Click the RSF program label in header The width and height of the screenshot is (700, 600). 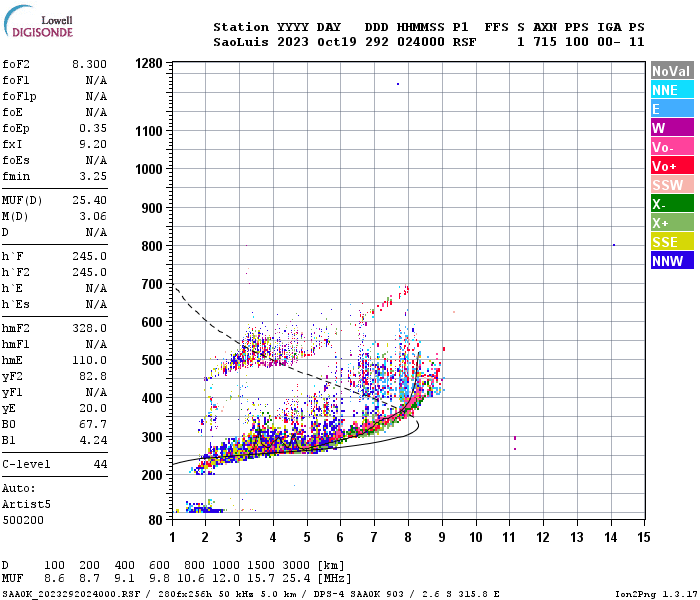click(464, 42)
